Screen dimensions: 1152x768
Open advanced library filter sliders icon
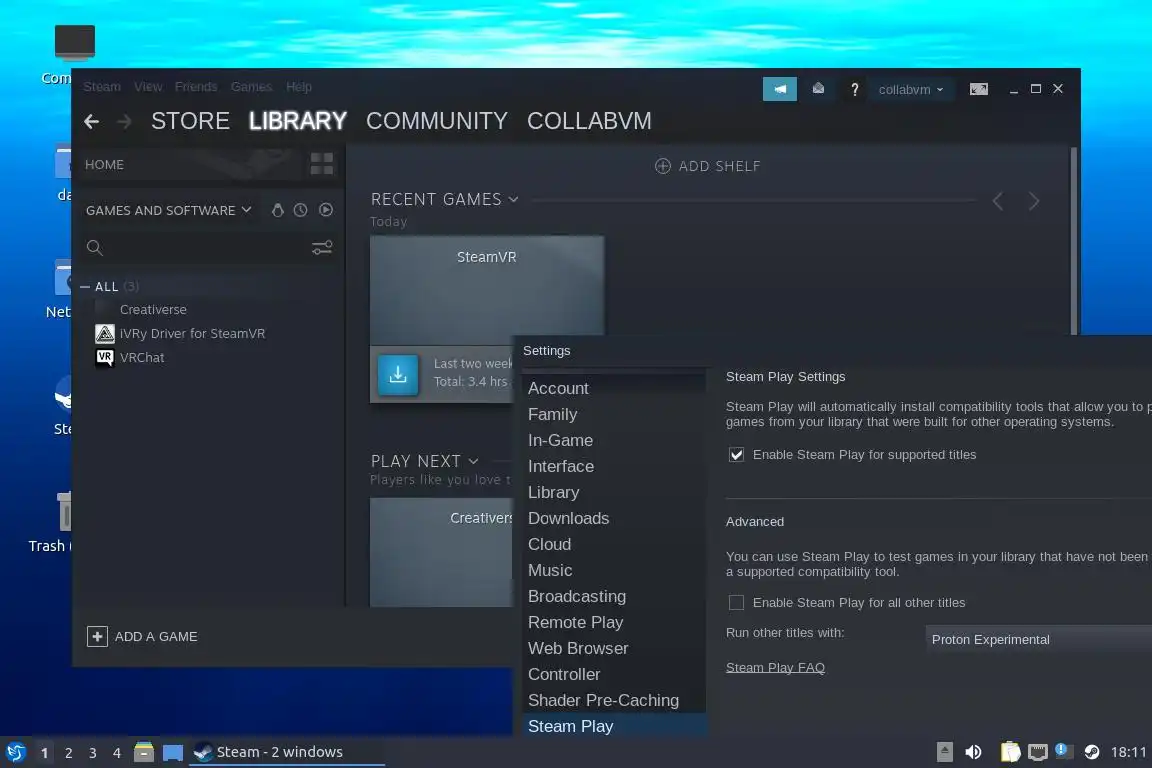[x=322, y=248]
